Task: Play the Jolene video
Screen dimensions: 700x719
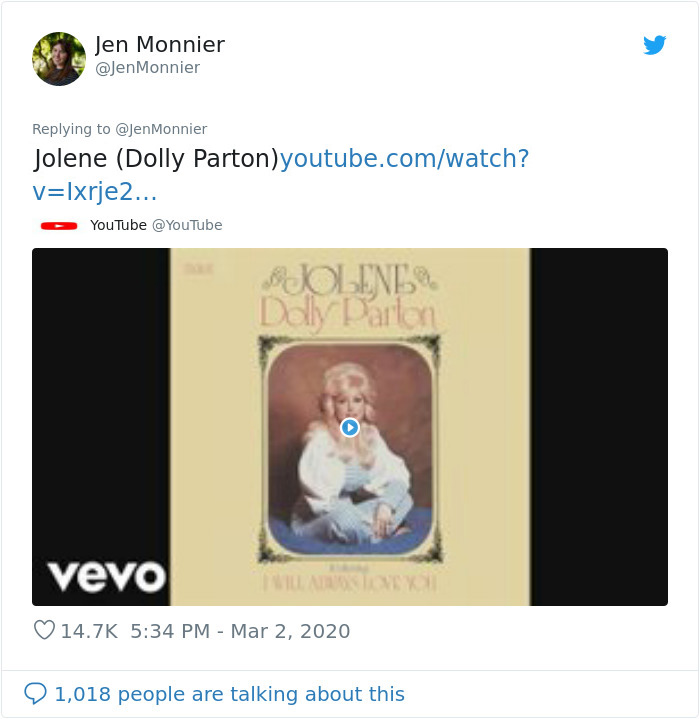Action: (350, 427)
